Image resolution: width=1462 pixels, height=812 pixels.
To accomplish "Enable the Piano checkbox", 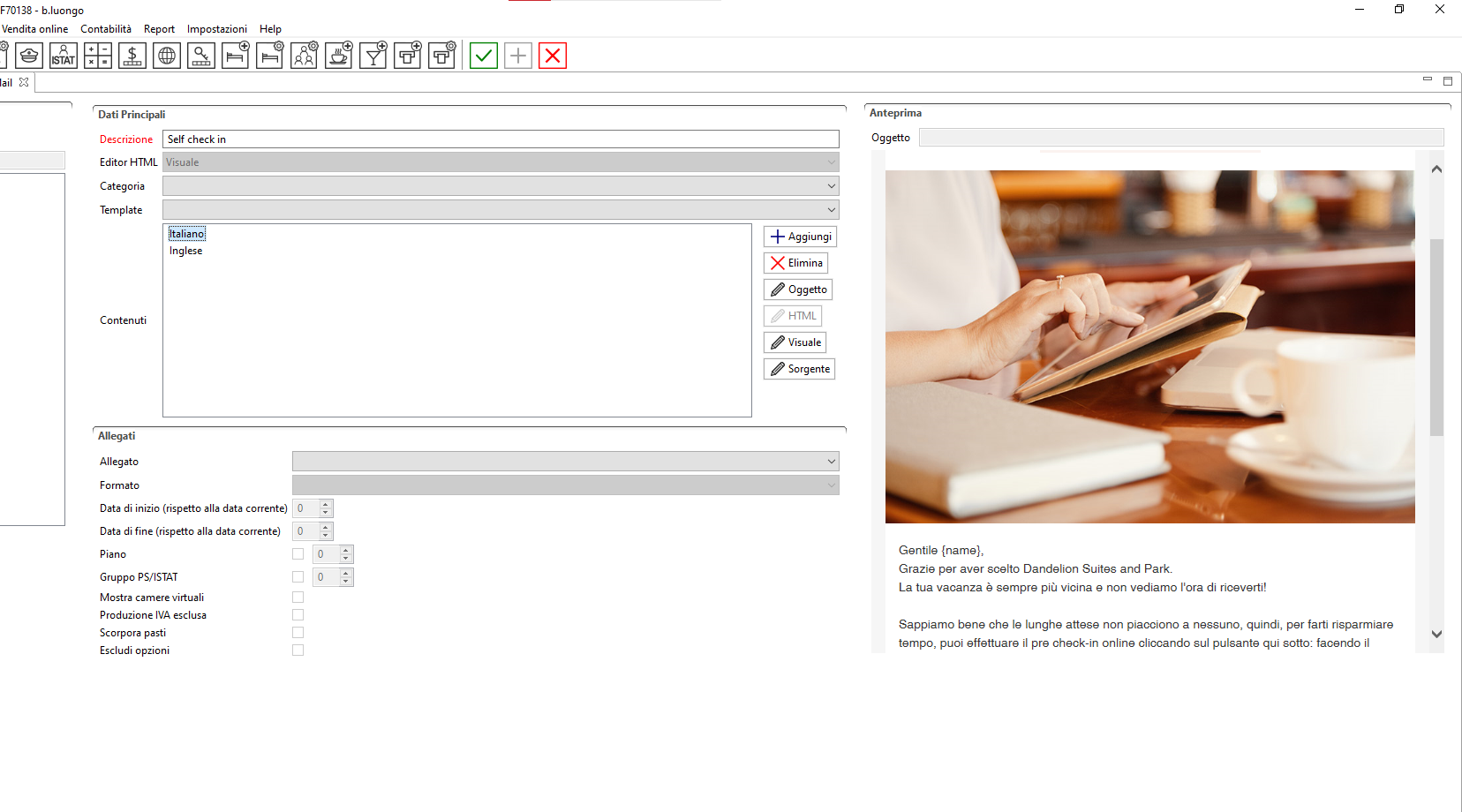I will point(298,554).
